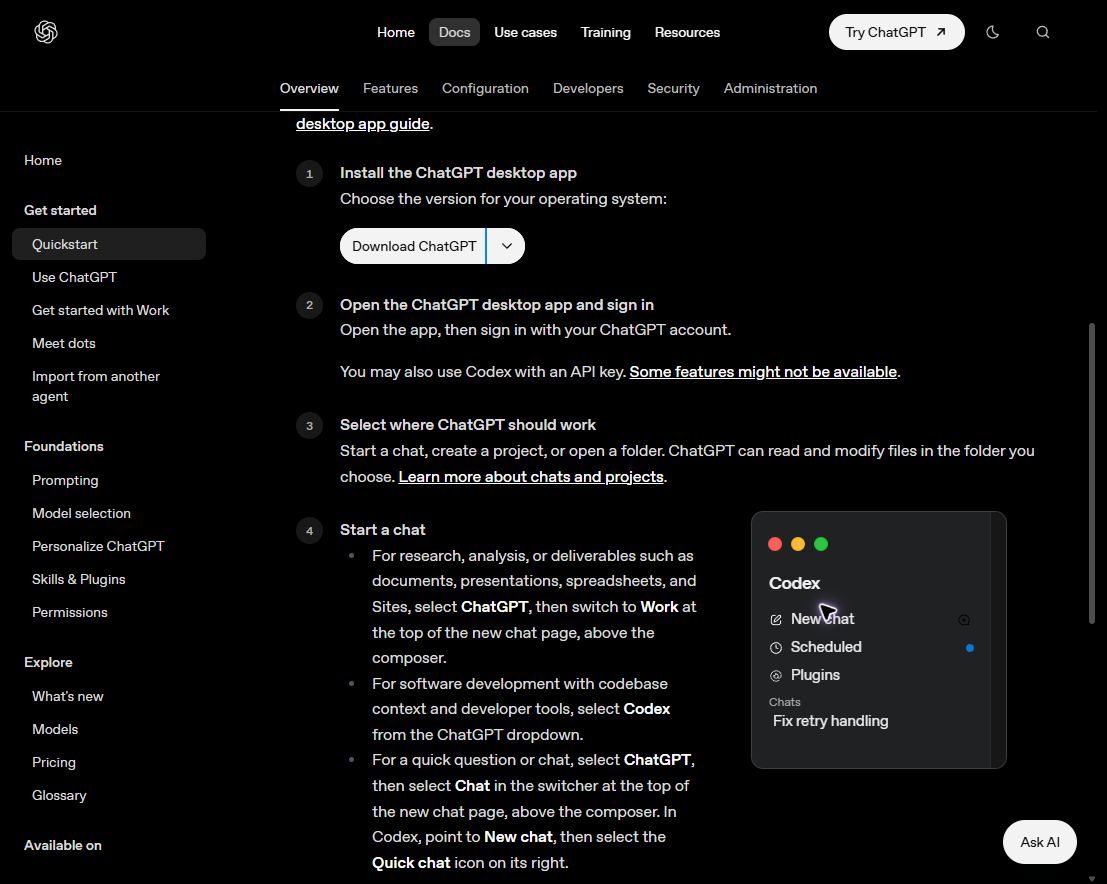Click the Try ChatGPT button
The height and width of the screenshot is (884, 1107).
click(897, 32)
